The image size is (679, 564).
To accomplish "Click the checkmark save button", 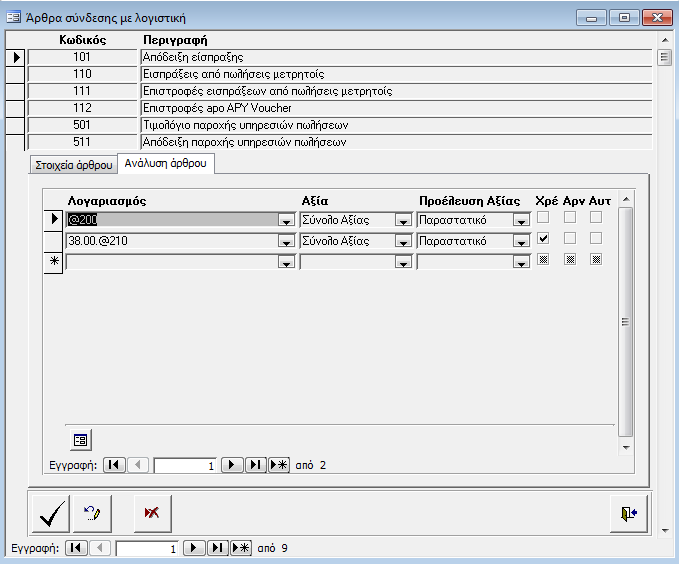I will click(x=50, y=514).
